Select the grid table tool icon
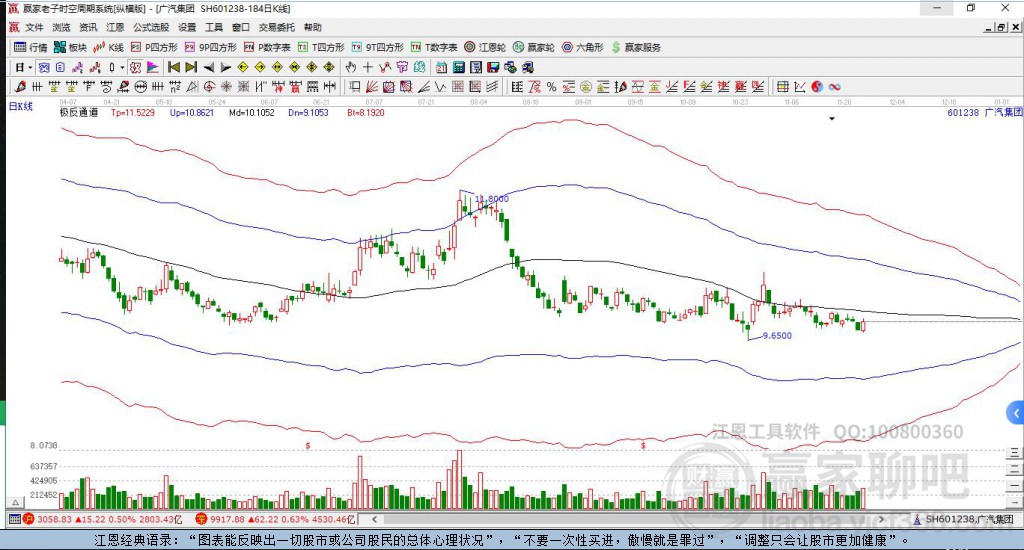1024x550 pixels. [x=782, y=87]
